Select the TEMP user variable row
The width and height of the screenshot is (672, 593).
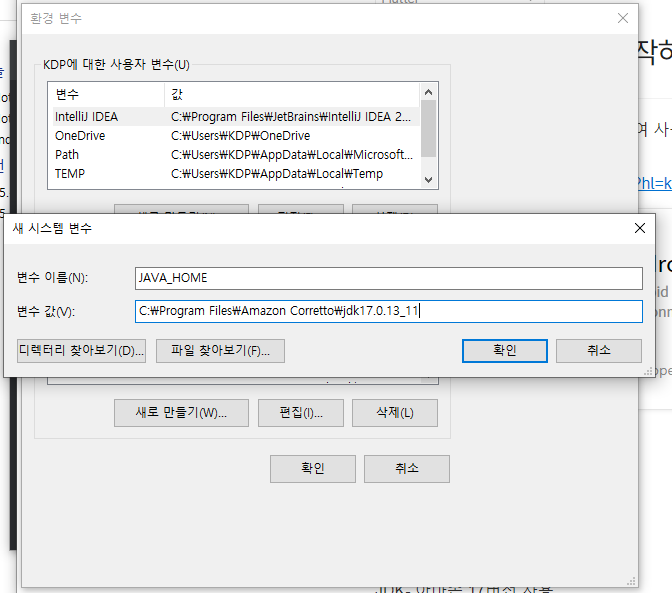pos(236,174)
